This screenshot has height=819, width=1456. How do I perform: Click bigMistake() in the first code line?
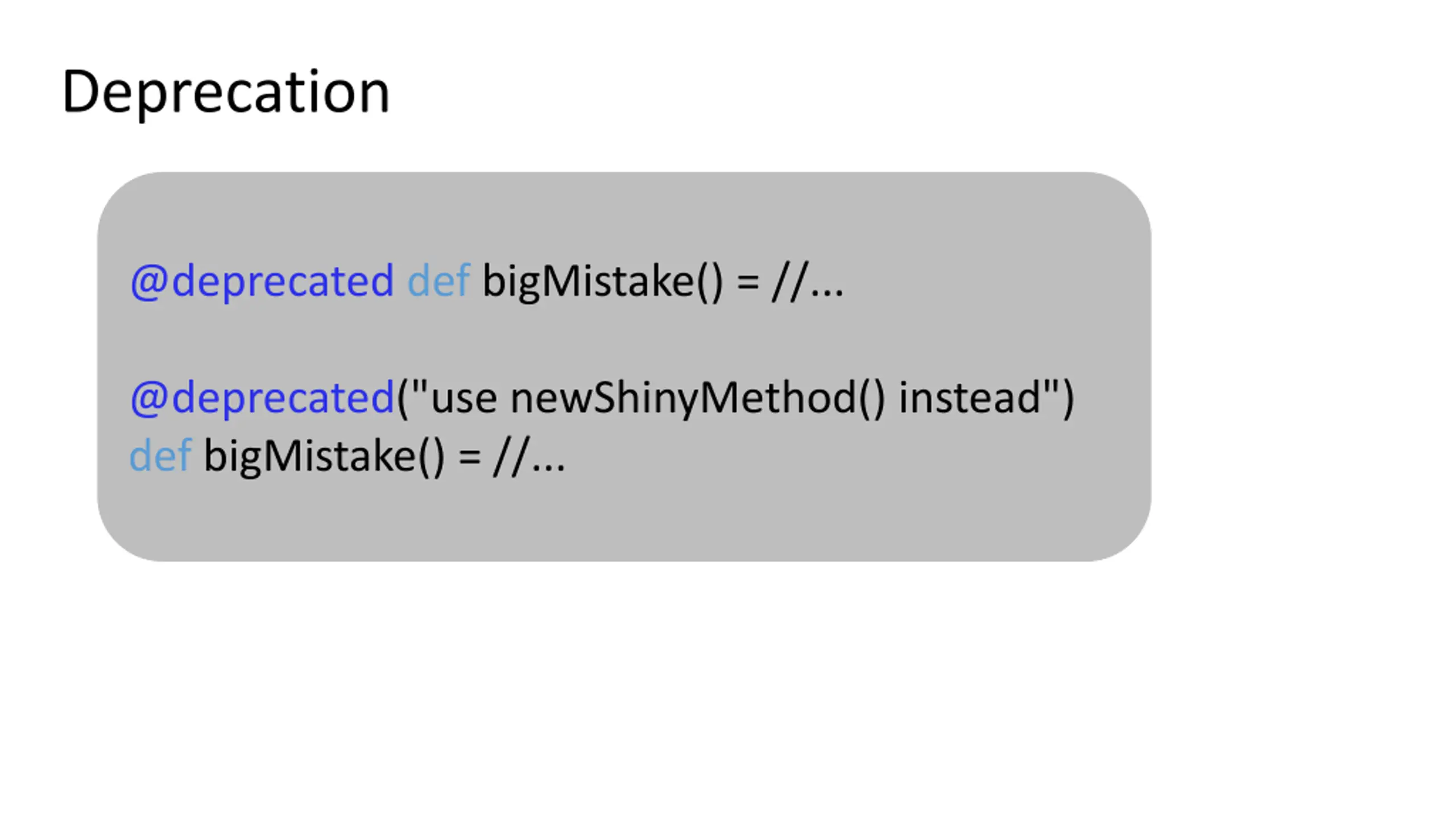tap(603, 282)
